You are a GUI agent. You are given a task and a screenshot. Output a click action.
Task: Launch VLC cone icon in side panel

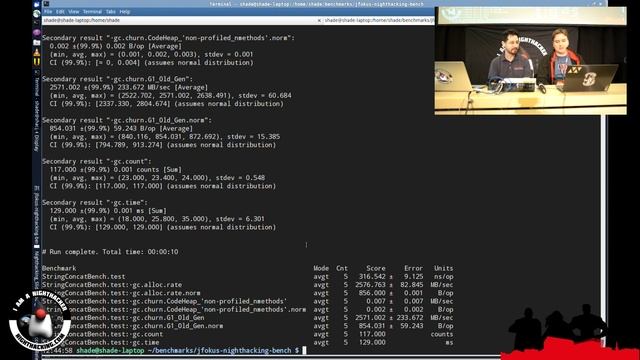pos(37,52)
